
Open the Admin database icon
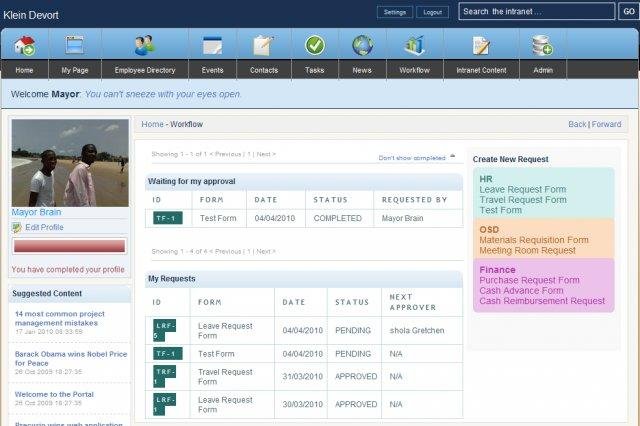click(x=542, y=45)
